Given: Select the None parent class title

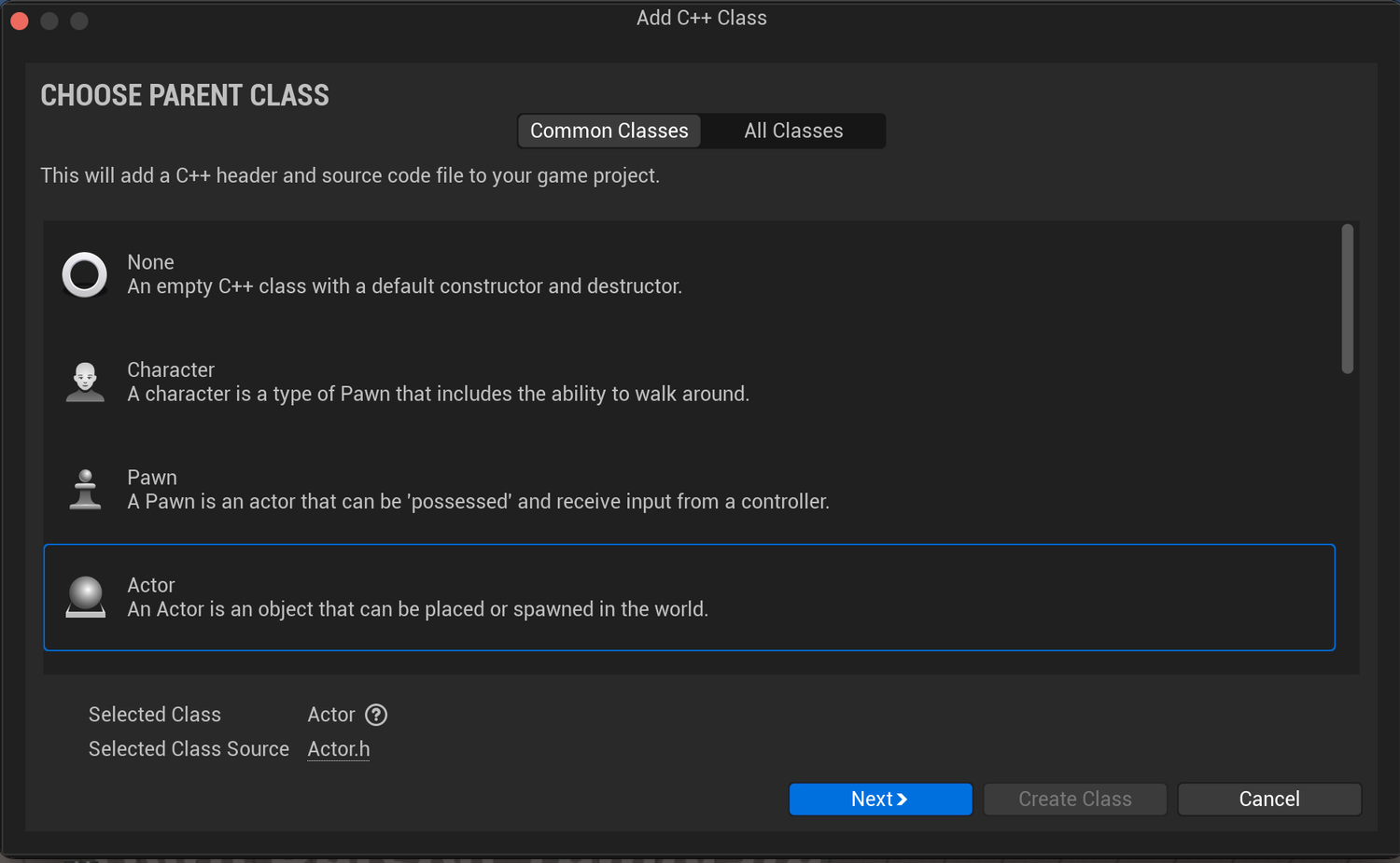Looking at the screenshot, I should [x=150, y=262].
